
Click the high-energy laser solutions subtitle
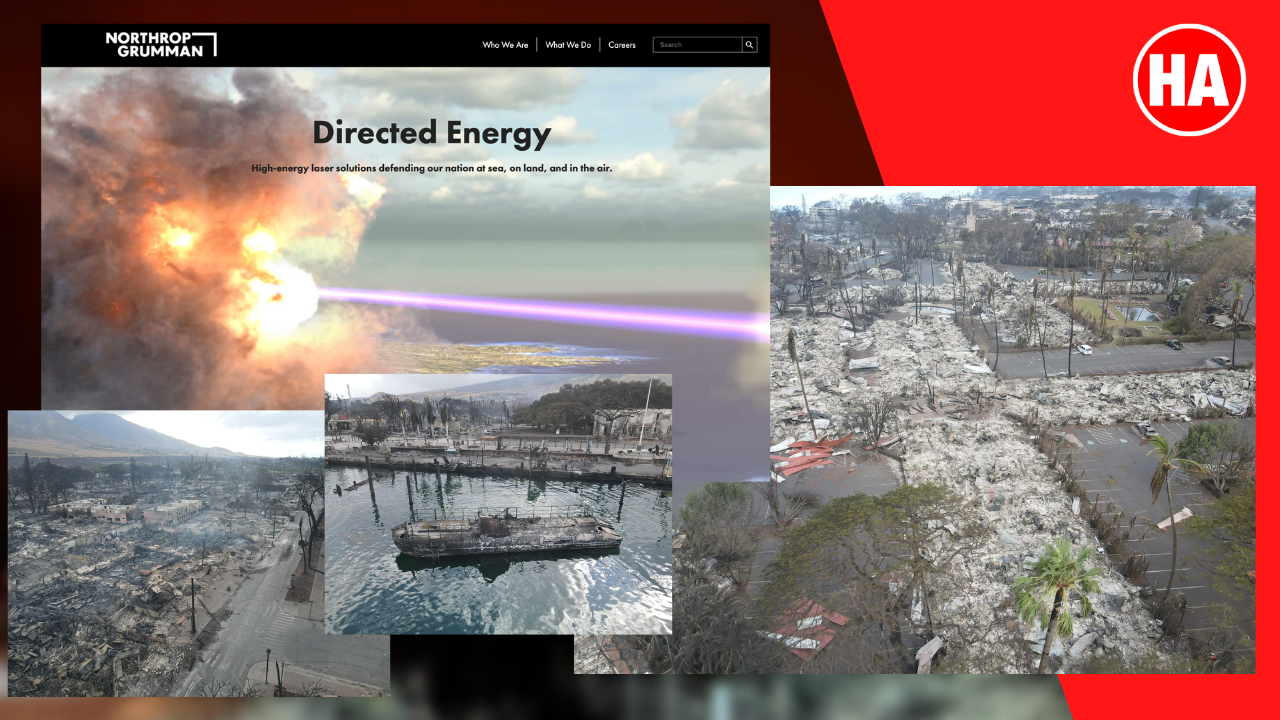tap(431, 168)
